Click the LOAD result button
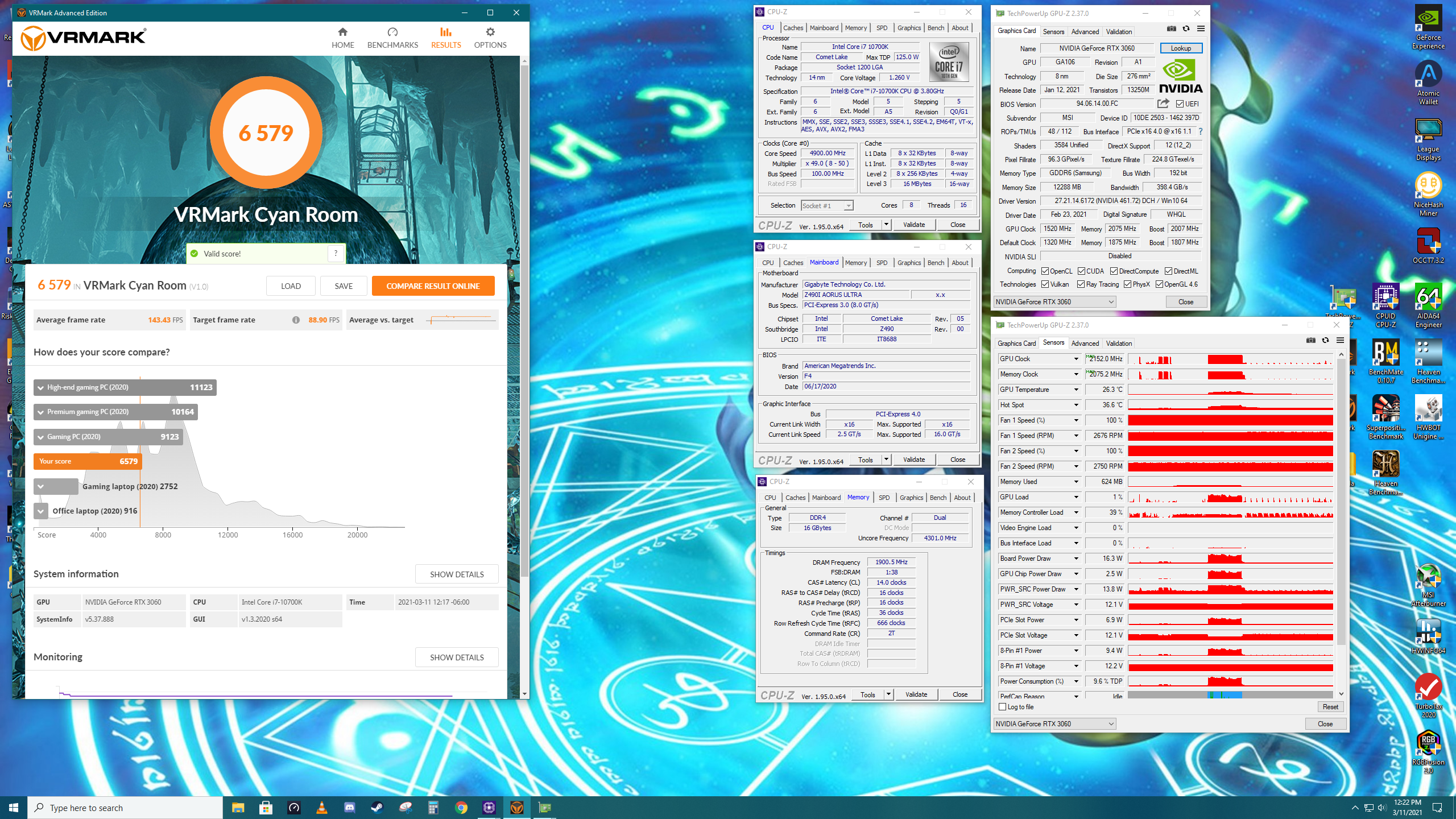This screenshot has height=819, width=1456. click(291, 286)
